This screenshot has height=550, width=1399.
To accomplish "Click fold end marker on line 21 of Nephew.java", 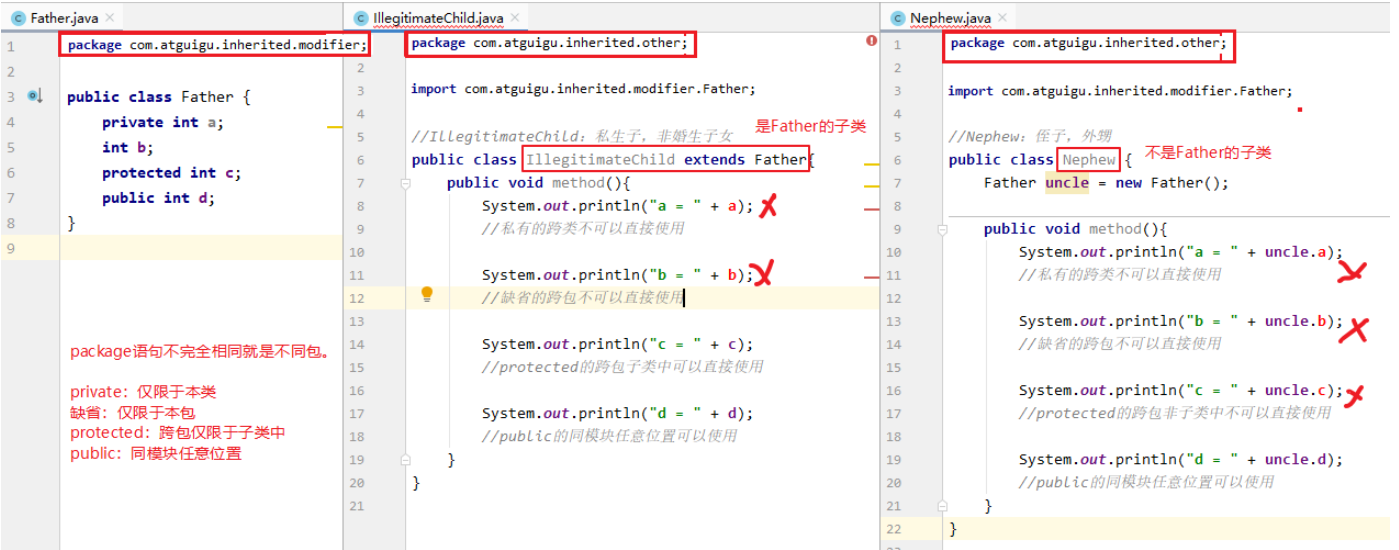I will pyautogui.click(x=942, y=506).
